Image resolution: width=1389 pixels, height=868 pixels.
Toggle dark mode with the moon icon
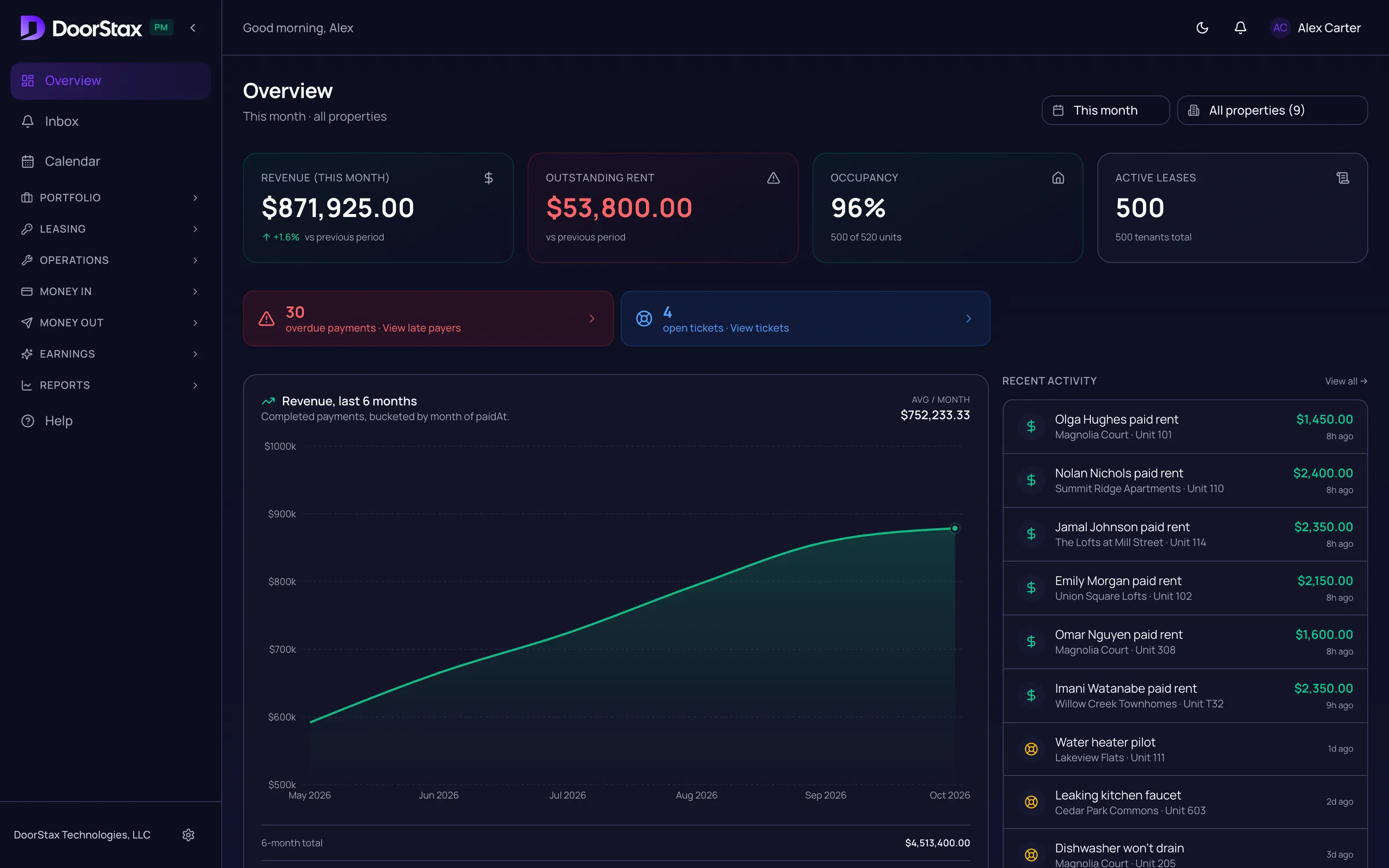1202,28
